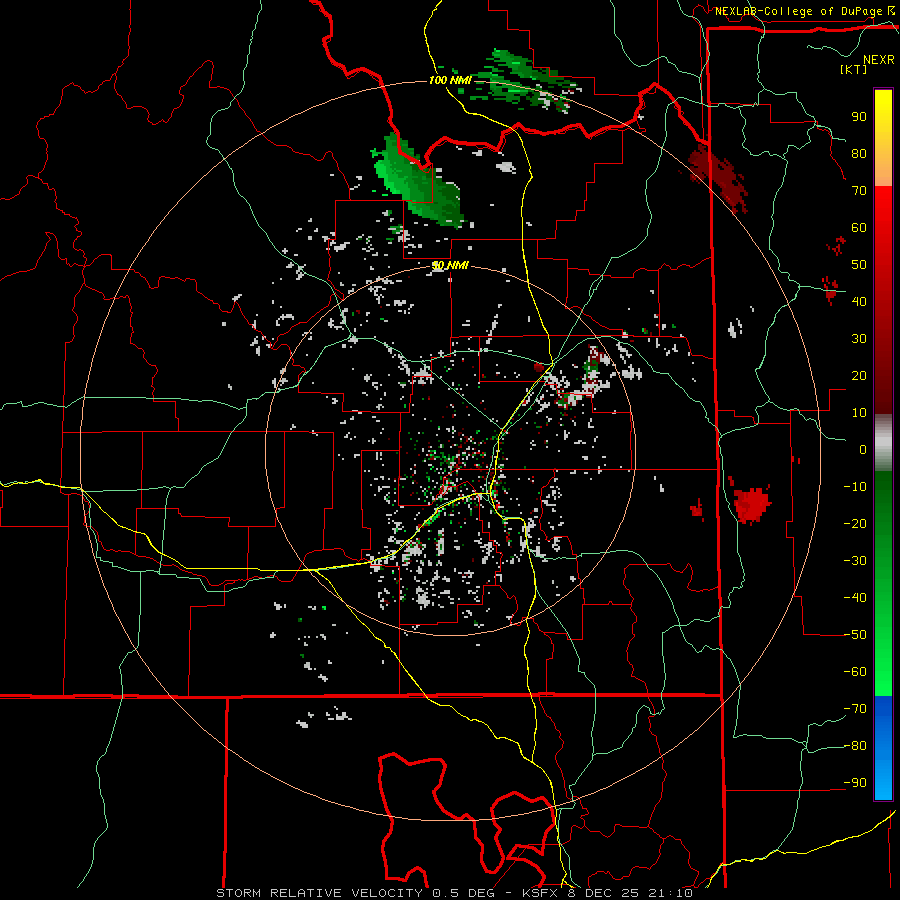900x900 pixels.
Task: Click the NEXLAB-College of DuPage header text
Action: pyautogui.click(x=798, y=11)
